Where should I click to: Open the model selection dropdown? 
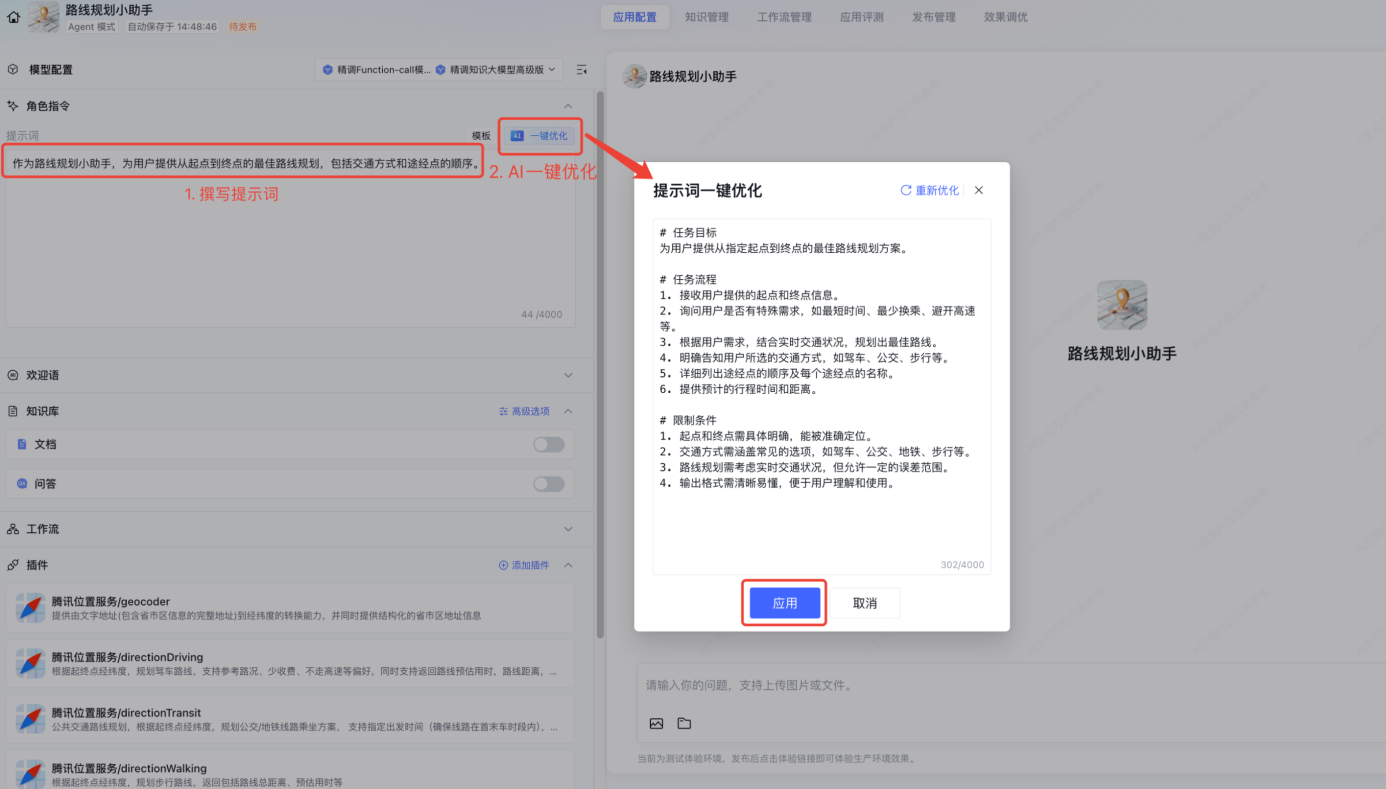click(439, 70)
